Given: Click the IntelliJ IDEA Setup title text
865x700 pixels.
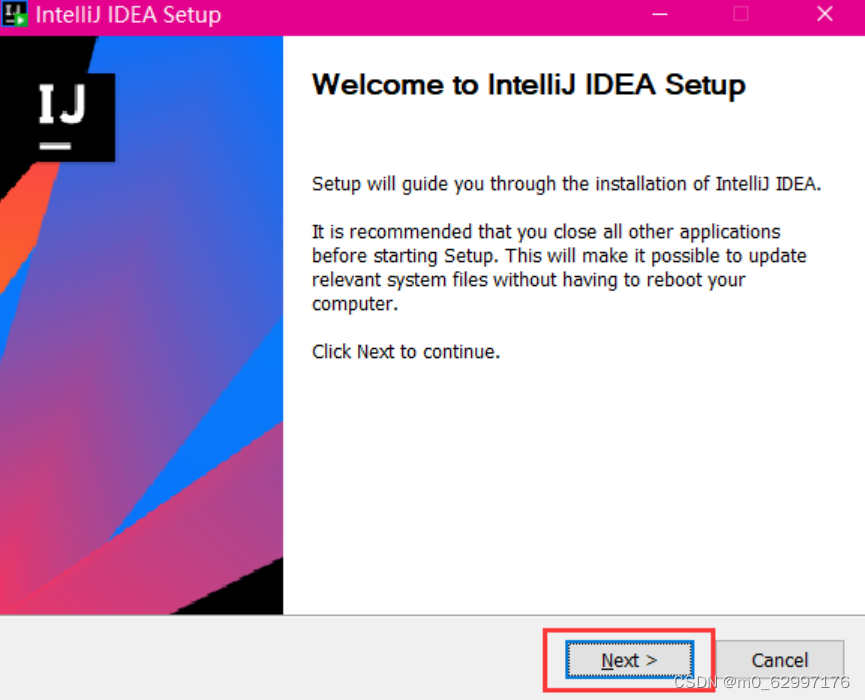Looking at the screenshot, I should (130, 14).
